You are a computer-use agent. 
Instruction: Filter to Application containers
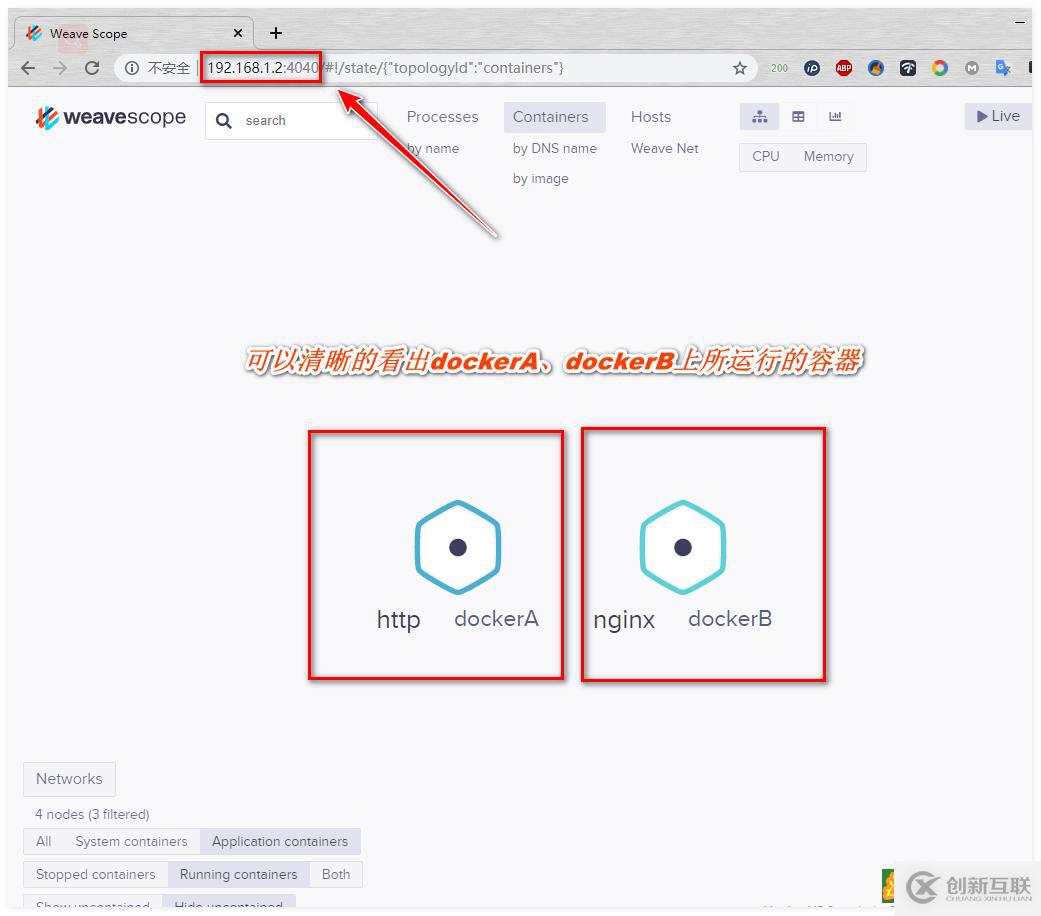pyautogui.click(x=280, y=842)
